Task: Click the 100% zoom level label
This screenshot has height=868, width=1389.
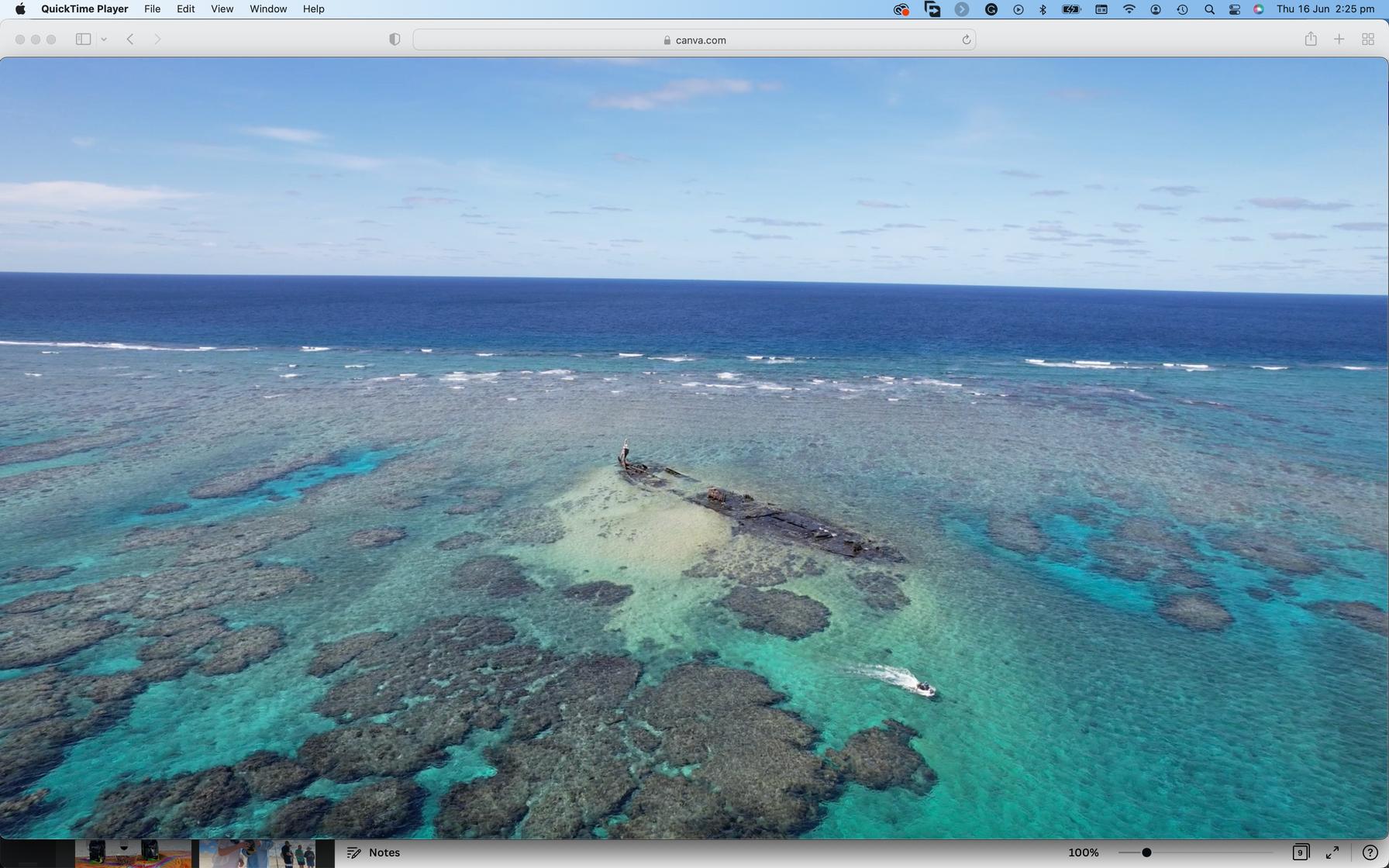Action: tap(1083, 852)
